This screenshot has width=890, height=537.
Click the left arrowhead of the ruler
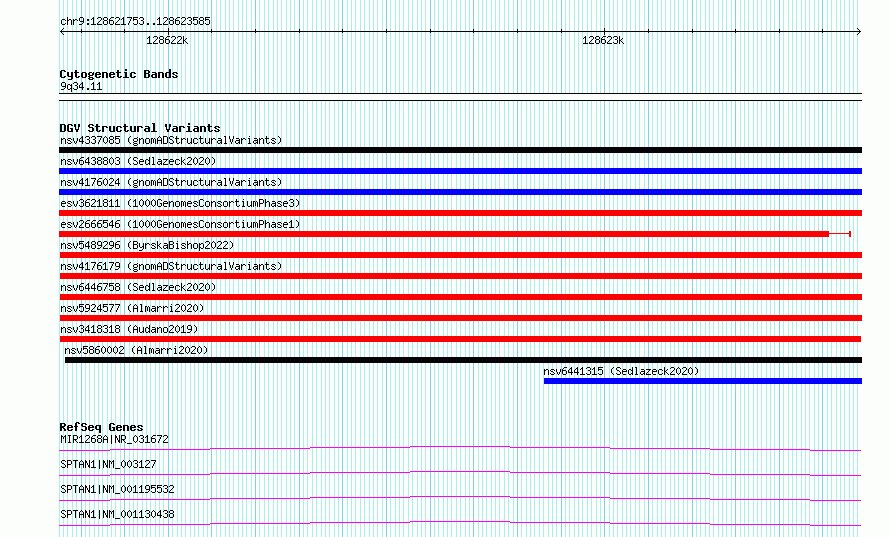tap(62, 32)
